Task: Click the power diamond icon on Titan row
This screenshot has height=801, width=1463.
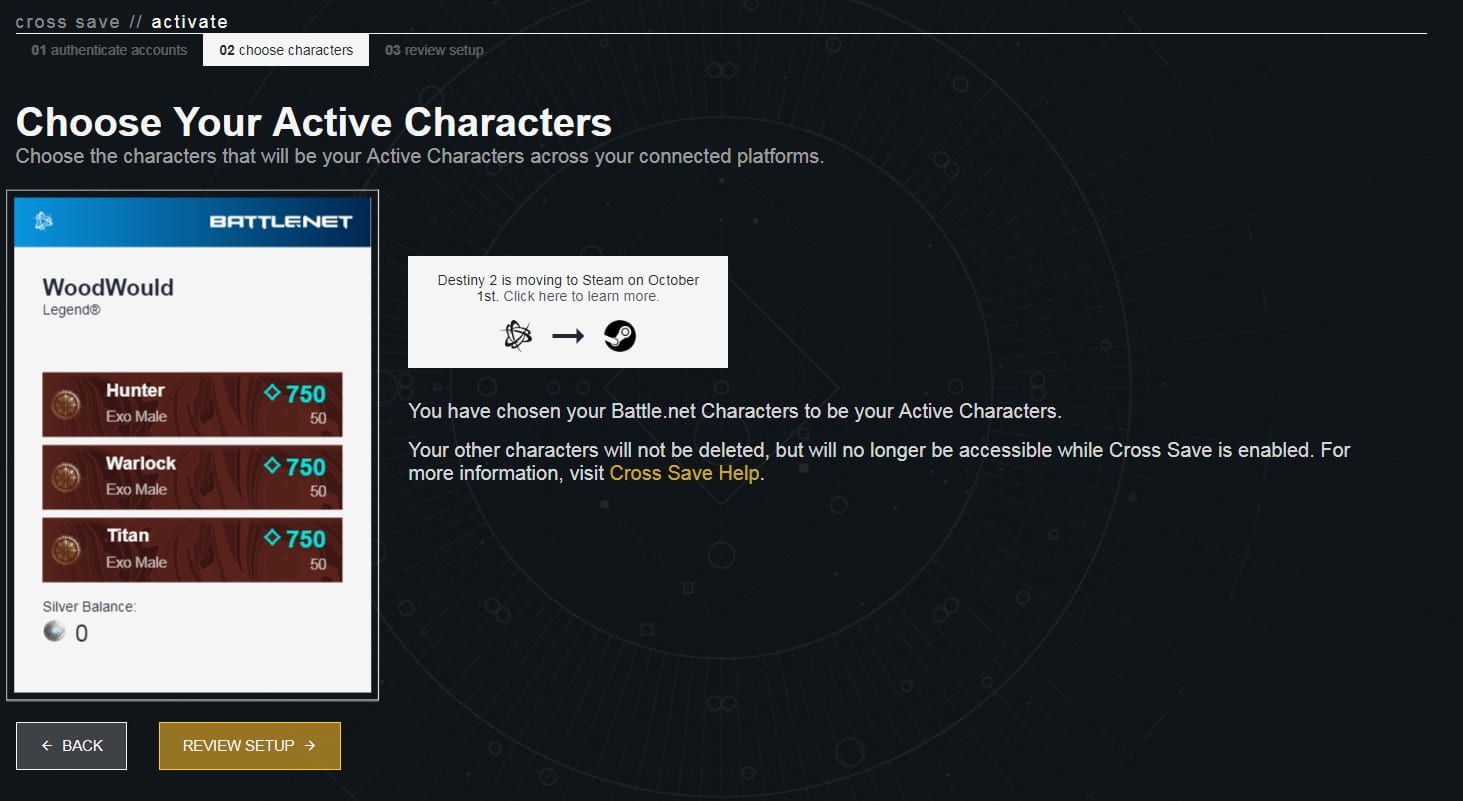Action: [272, 538]
